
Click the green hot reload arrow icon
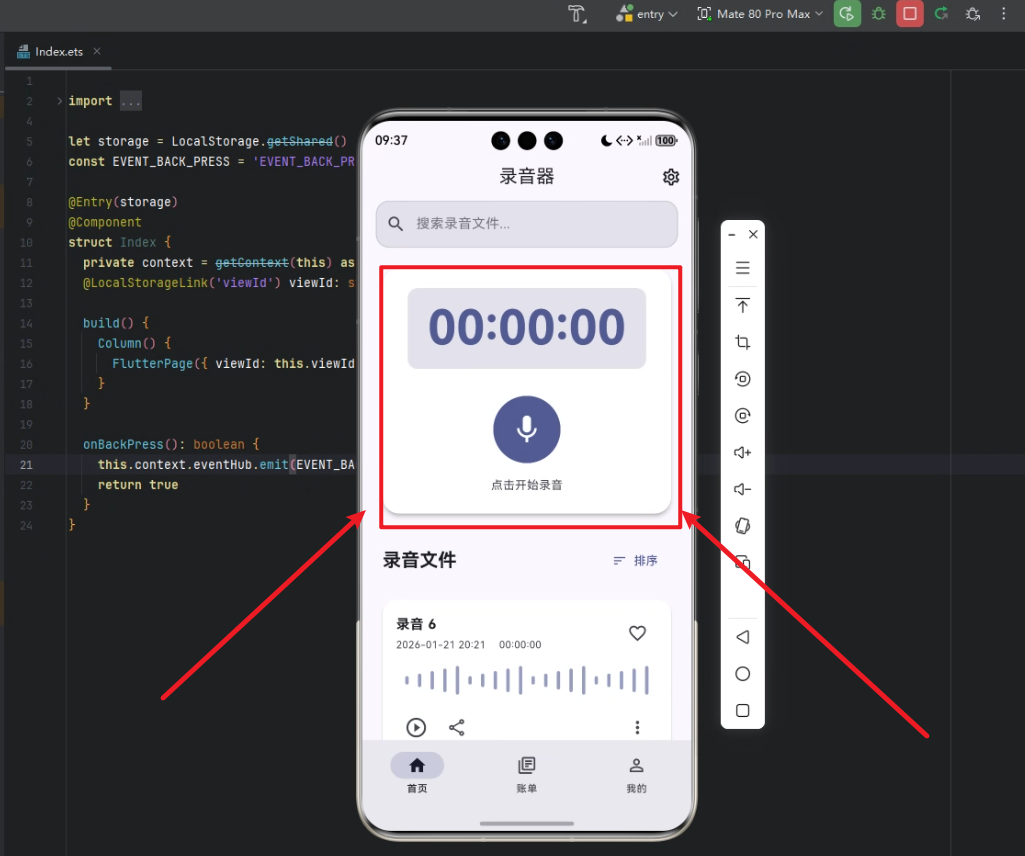pyautogui.click(x=941, y=14)
